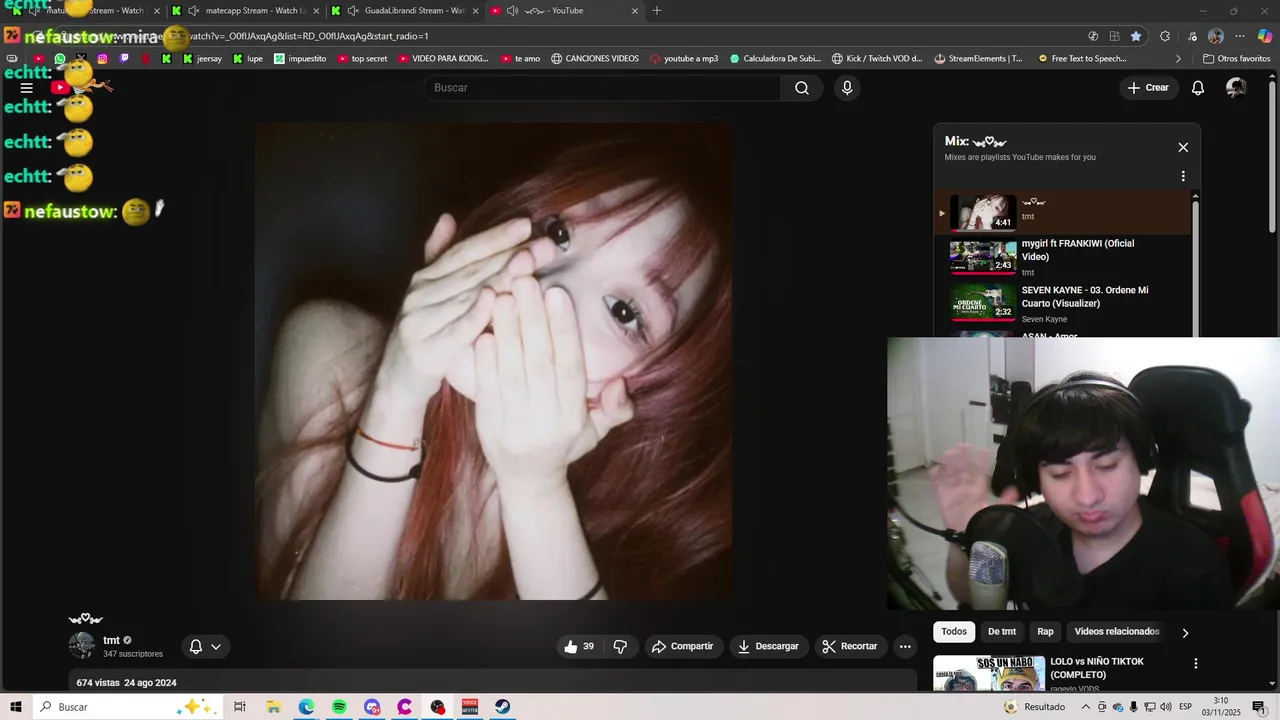1280x720 pixels.
Task: Open Free Text to Speech bookmark
Action: (1081, 59)
